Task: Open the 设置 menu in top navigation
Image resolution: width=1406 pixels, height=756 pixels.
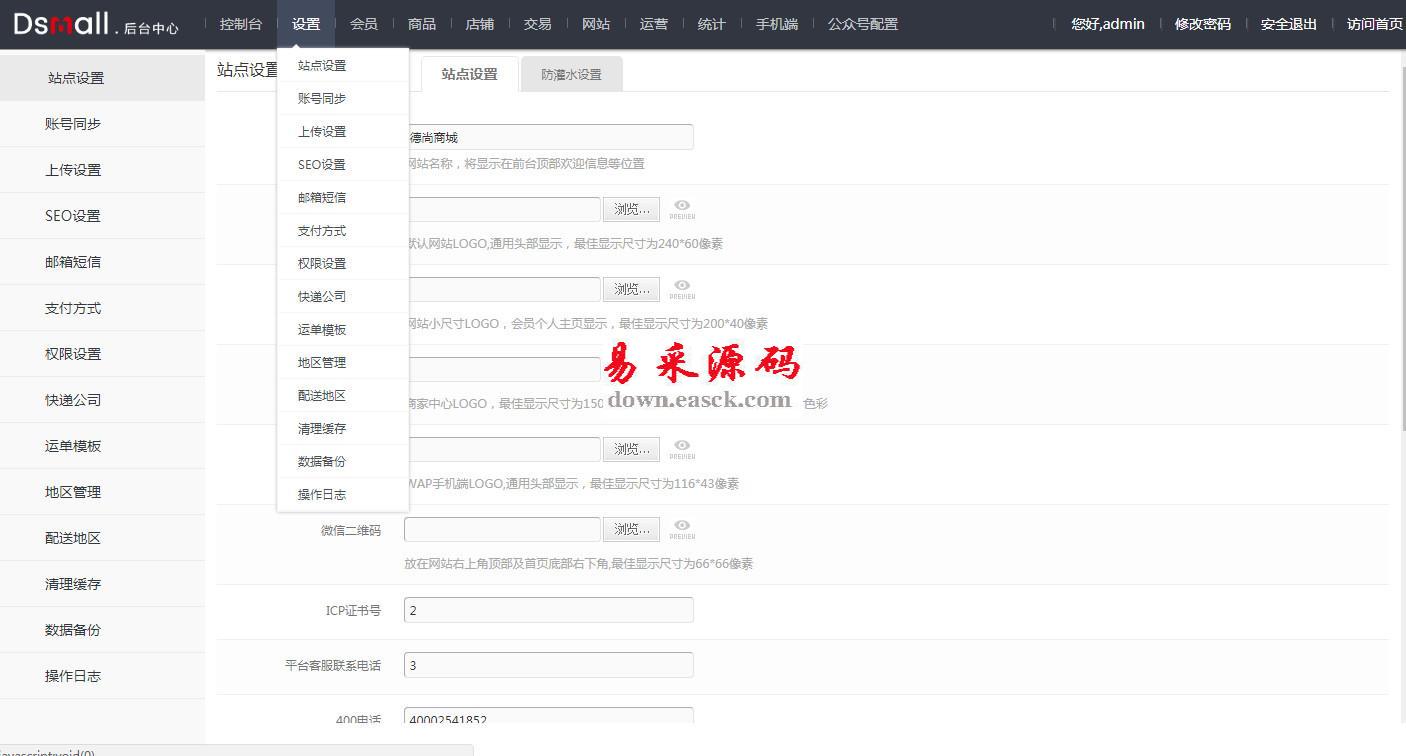Action: (306, 24)
